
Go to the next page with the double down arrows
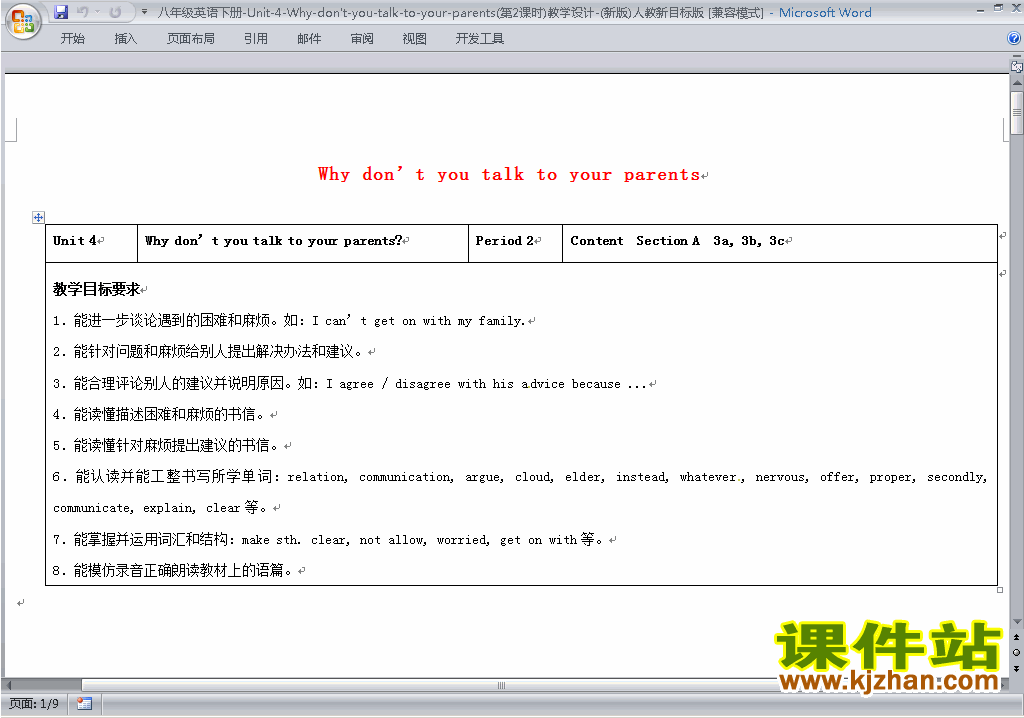tap(1017, 668)
